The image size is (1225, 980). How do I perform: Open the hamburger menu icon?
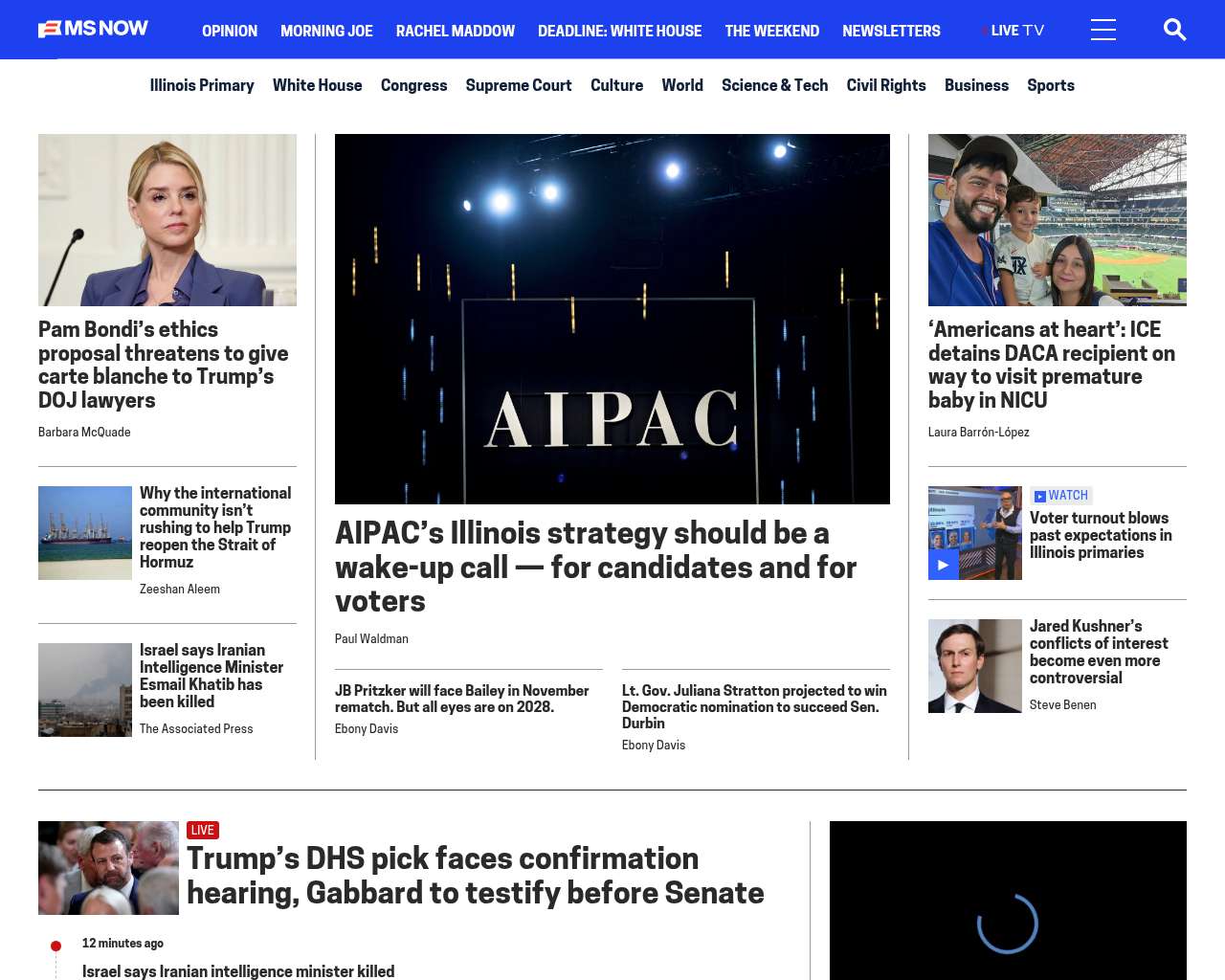tap(1102, 31)
